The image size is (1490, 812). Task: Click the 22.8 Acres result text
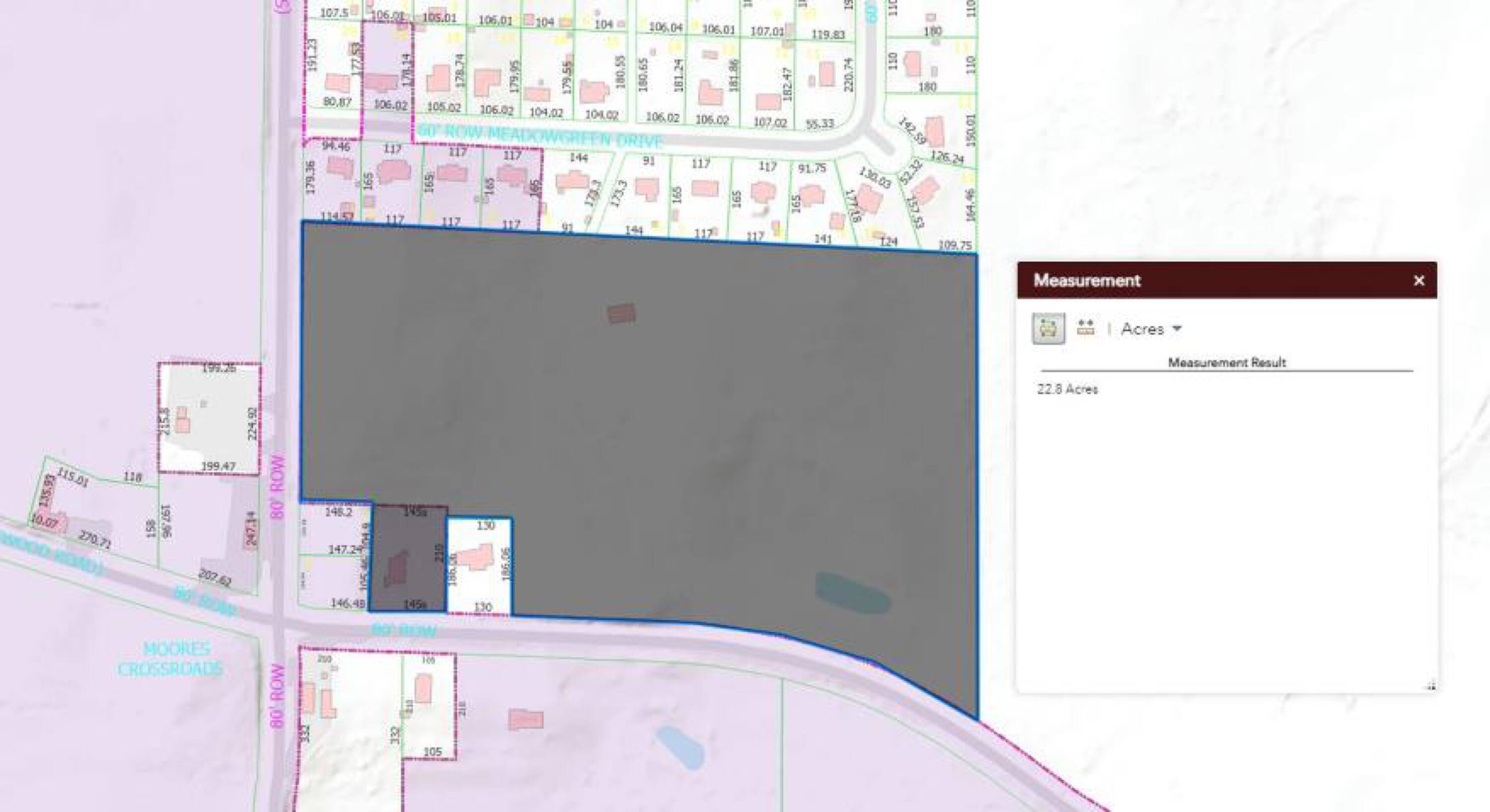coord(1067,389)
